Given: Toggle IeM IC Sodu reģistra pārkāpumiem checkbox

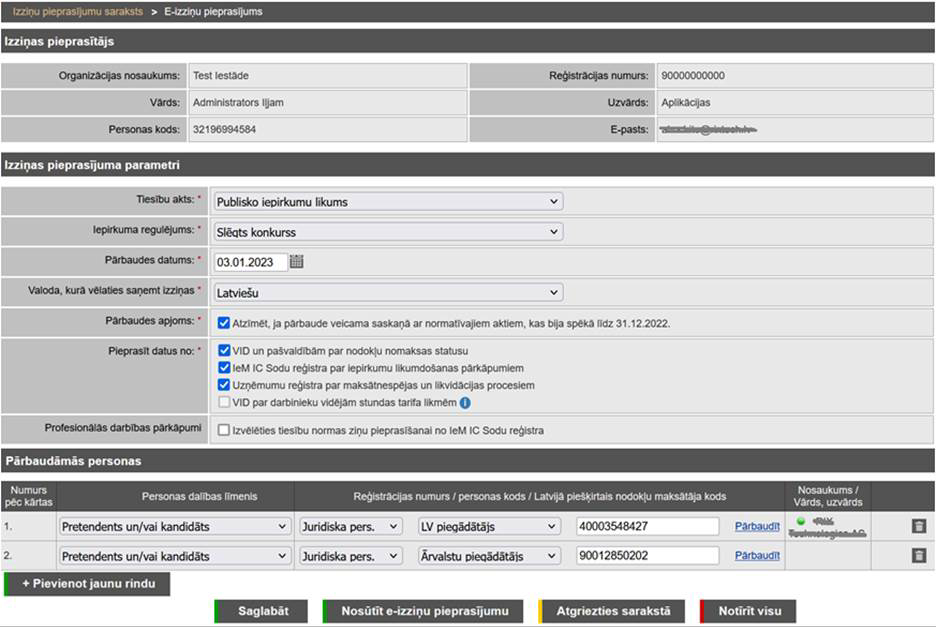Looking at the screenshot, I should pyautogui.click(x=224, y=368).
